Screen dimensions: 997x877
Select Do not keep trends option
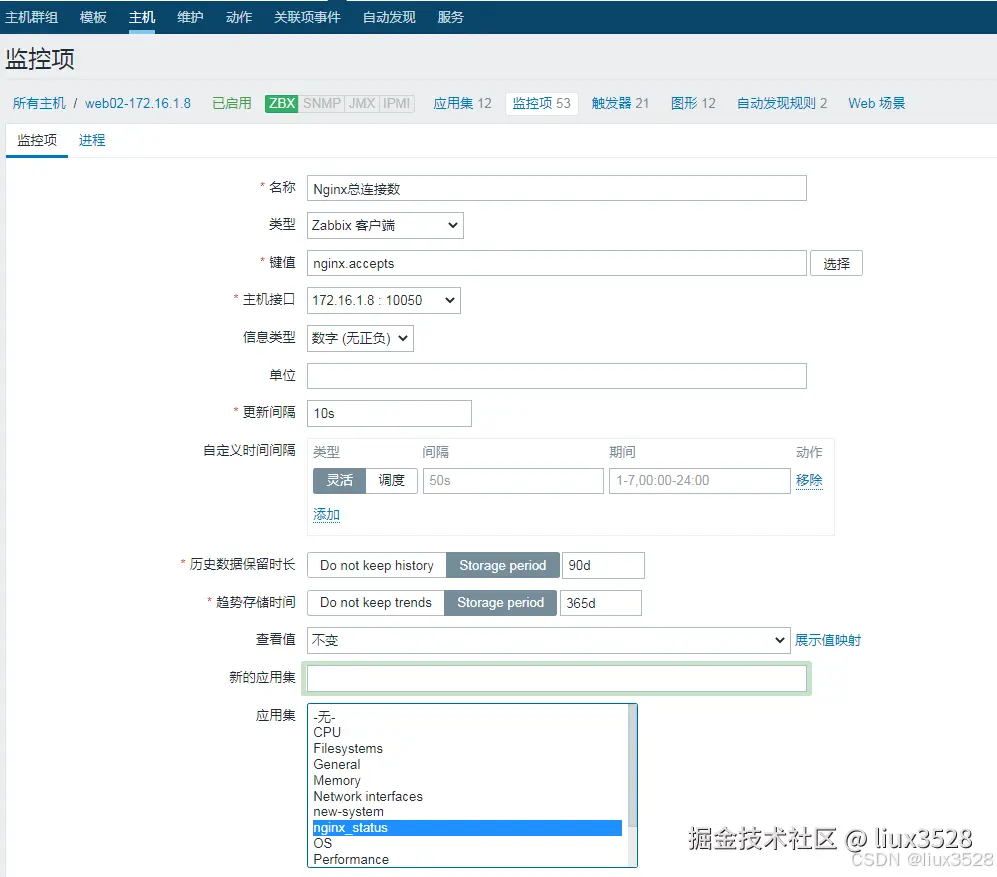click(x=375, y=603)
